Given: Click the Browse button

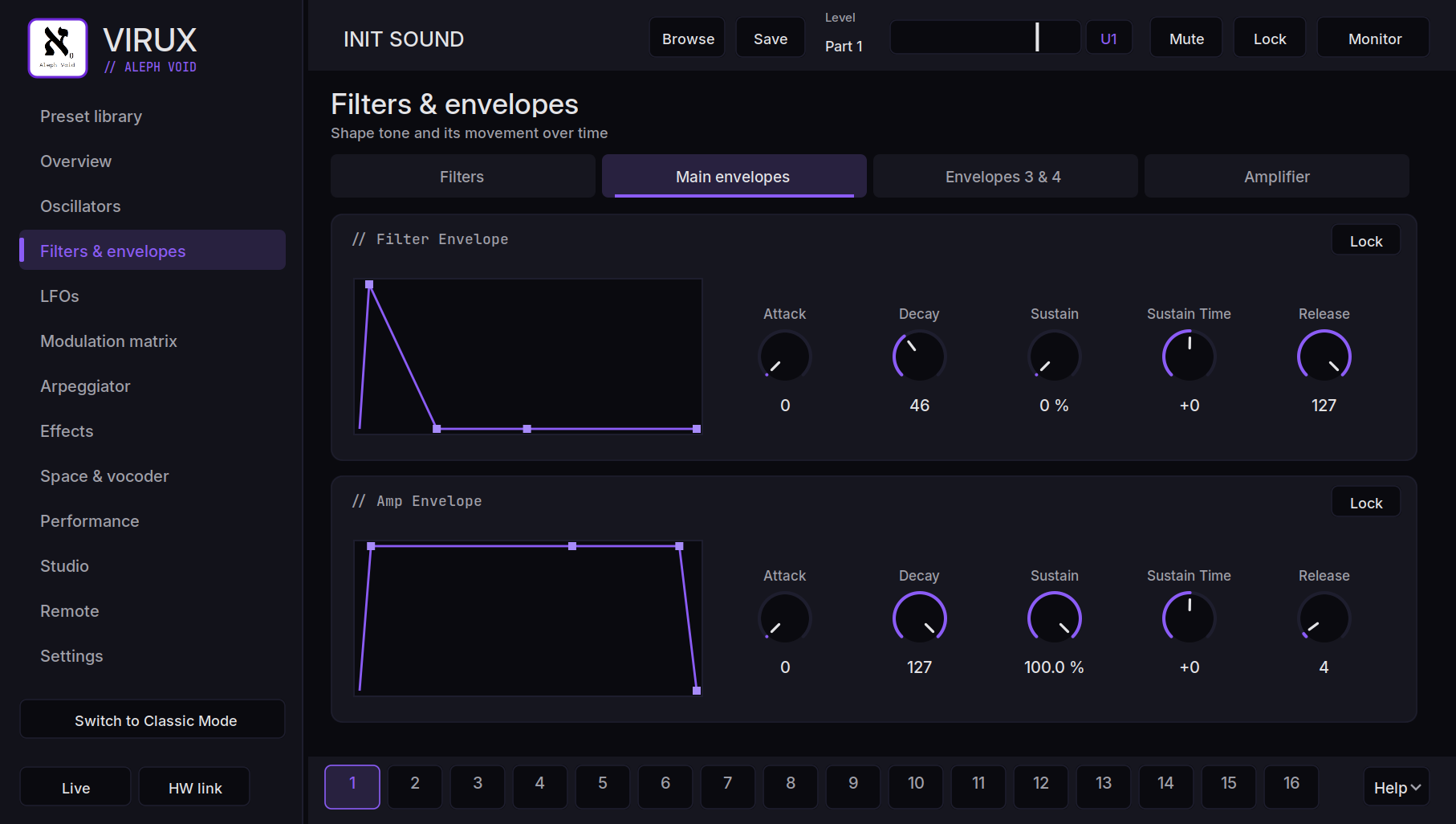Looking at the screenshot, I should (x=687, y=38).
